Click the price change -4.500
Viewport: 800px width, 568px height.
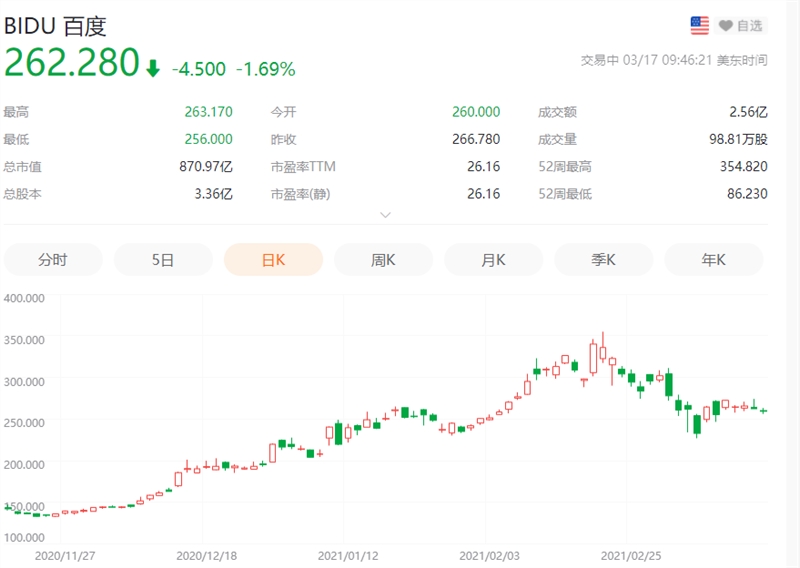(x=199, y=69)
